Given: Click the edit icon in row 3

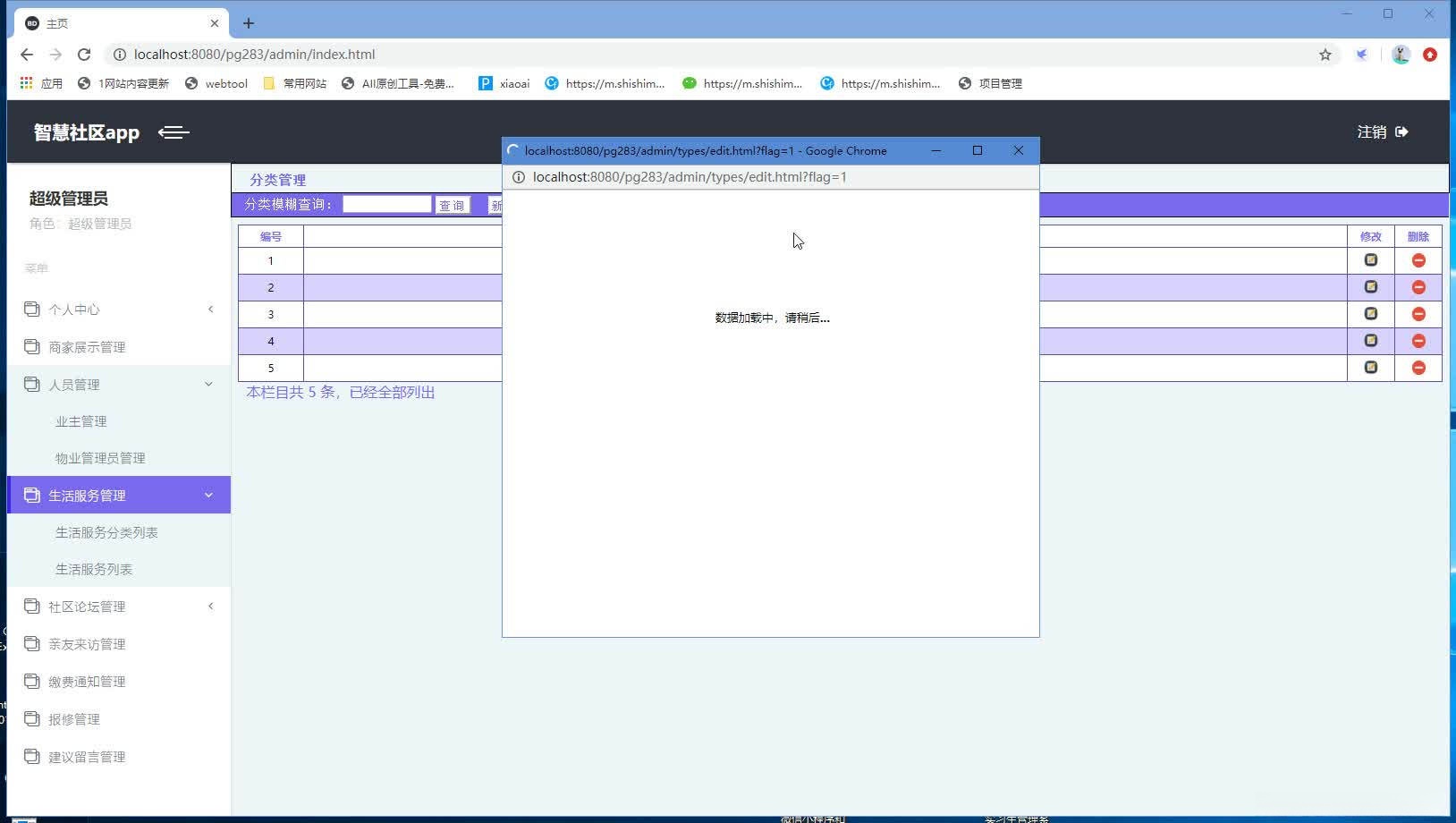Looking at the screenshot, I should click(x=1371, y=314).
